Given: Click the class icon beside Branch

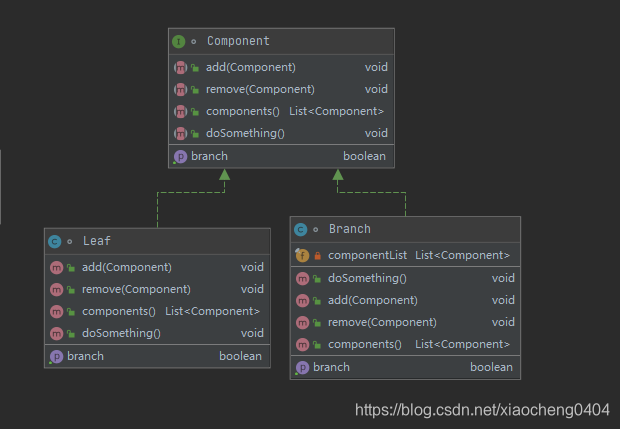Looking at the screenshot, I should [301, 230].
